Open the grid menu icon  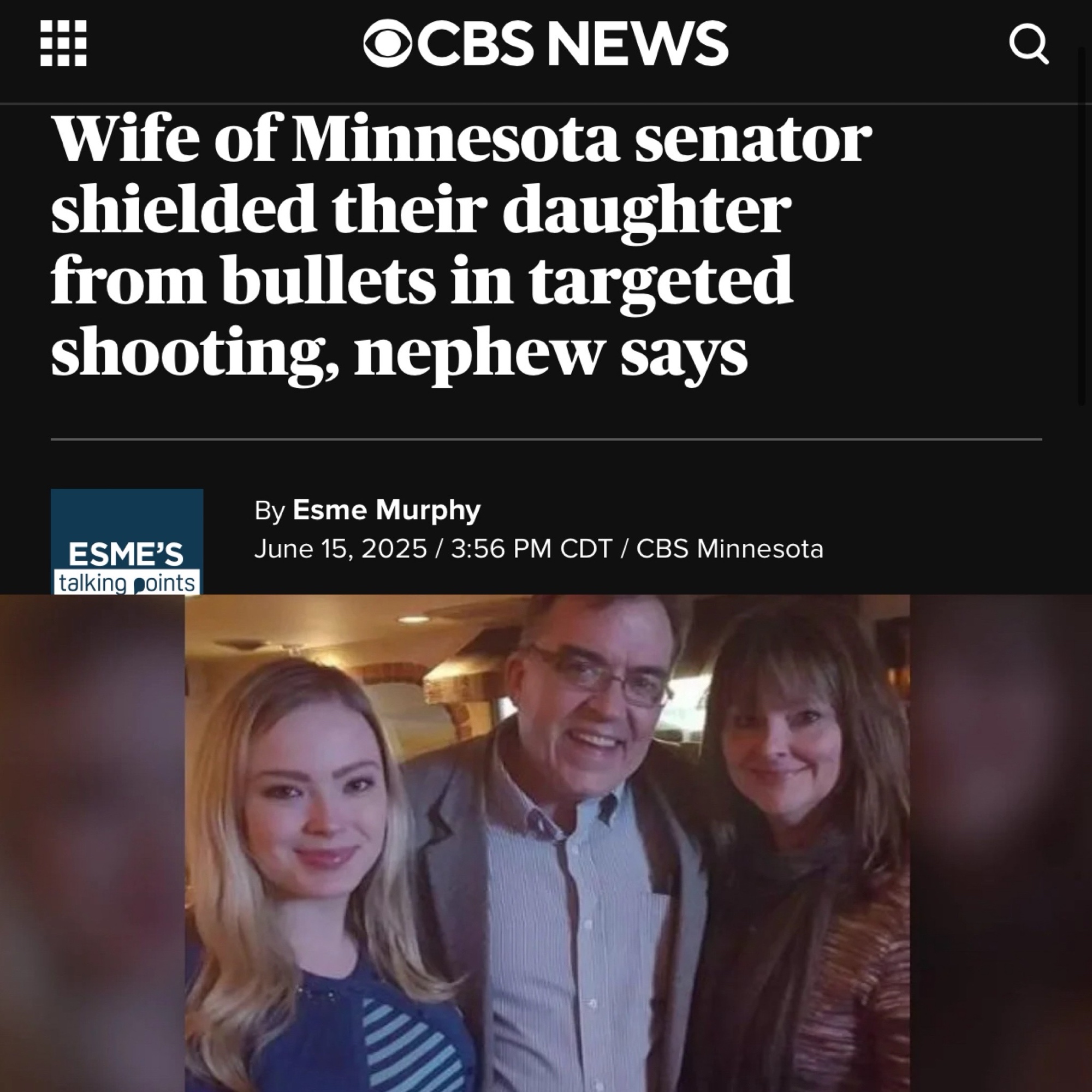(64, 44)
